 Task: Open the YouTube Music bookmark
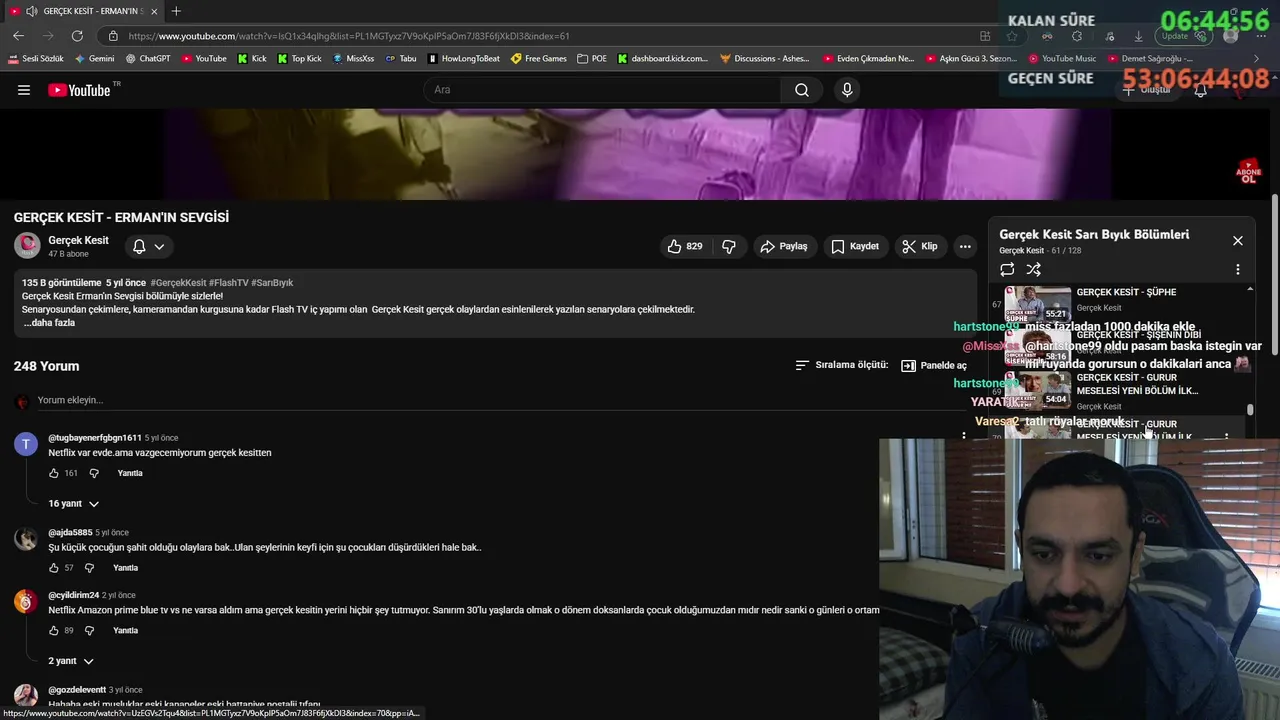[1062, 59]
